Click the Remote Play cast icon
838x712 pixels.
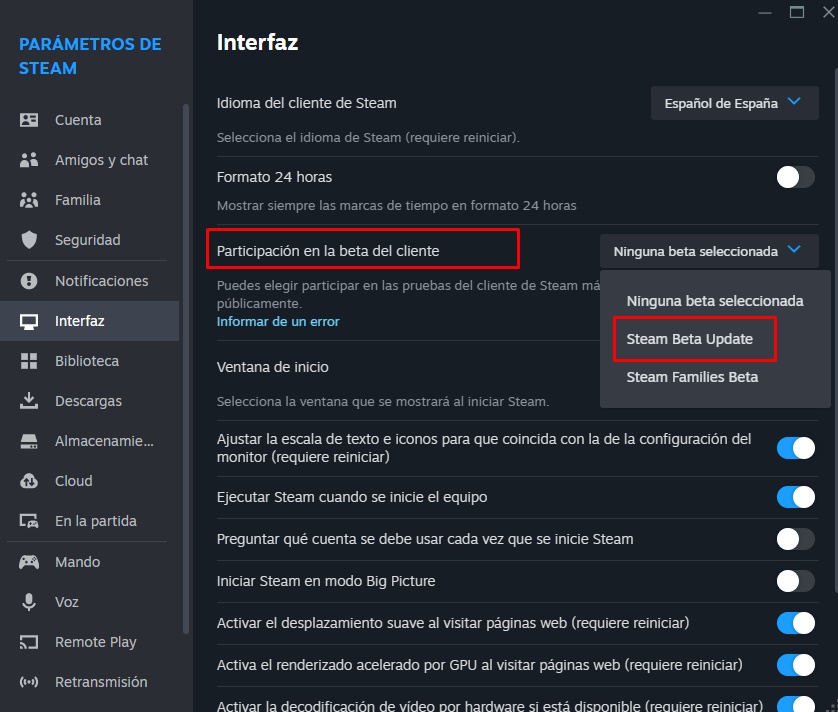click(x=29, y=642)
